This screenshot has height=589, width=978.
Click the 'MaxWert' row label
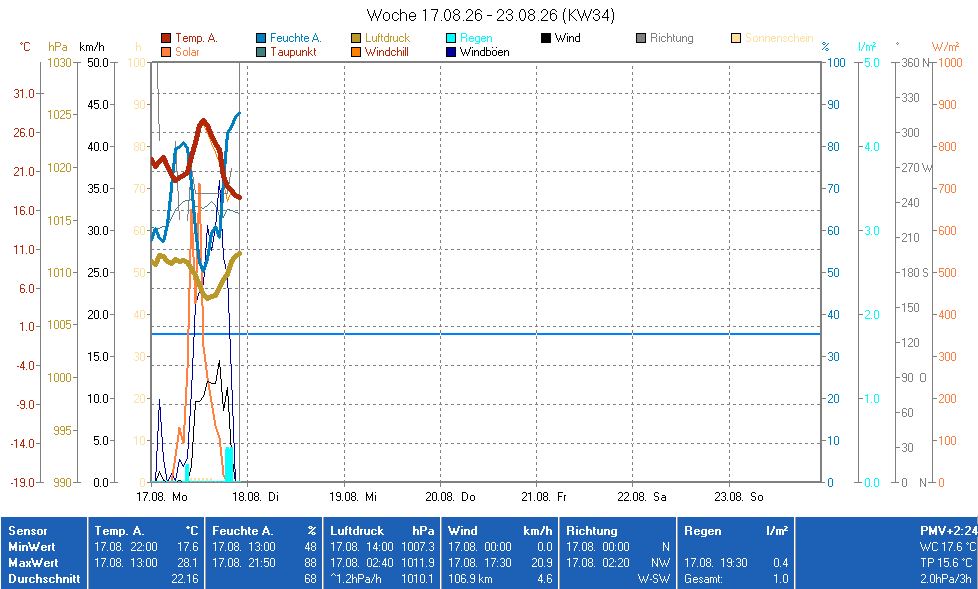[33, 563]
